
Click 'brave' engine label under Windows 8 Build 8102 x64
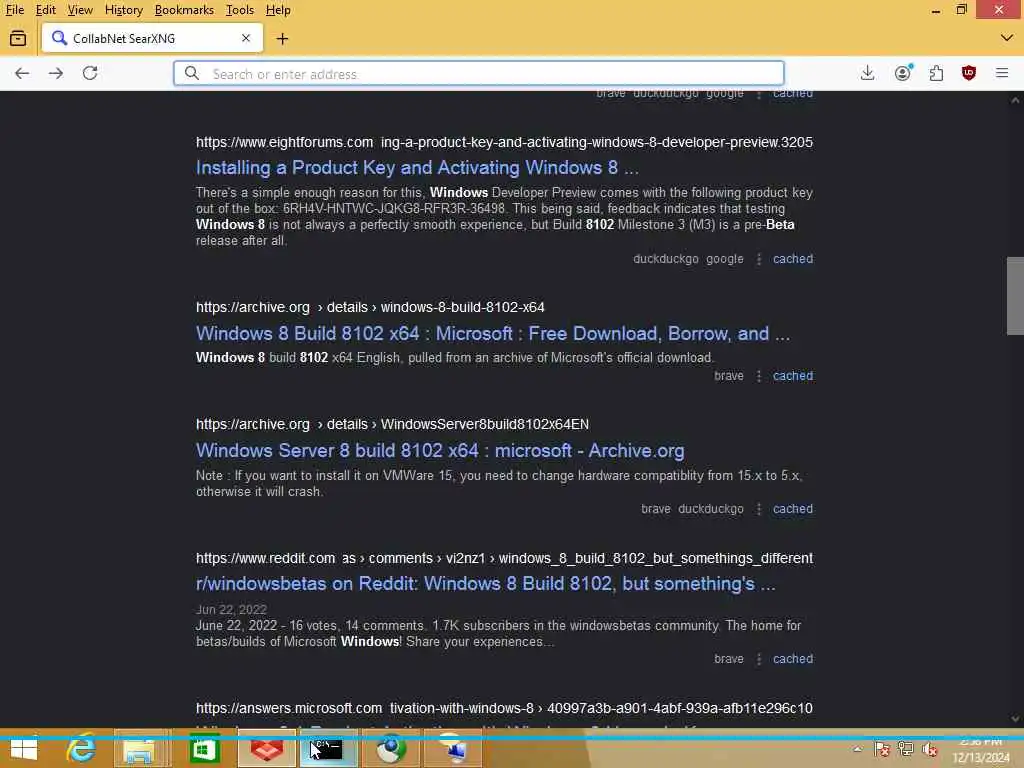pyautogui.click(x=729, y=376)
